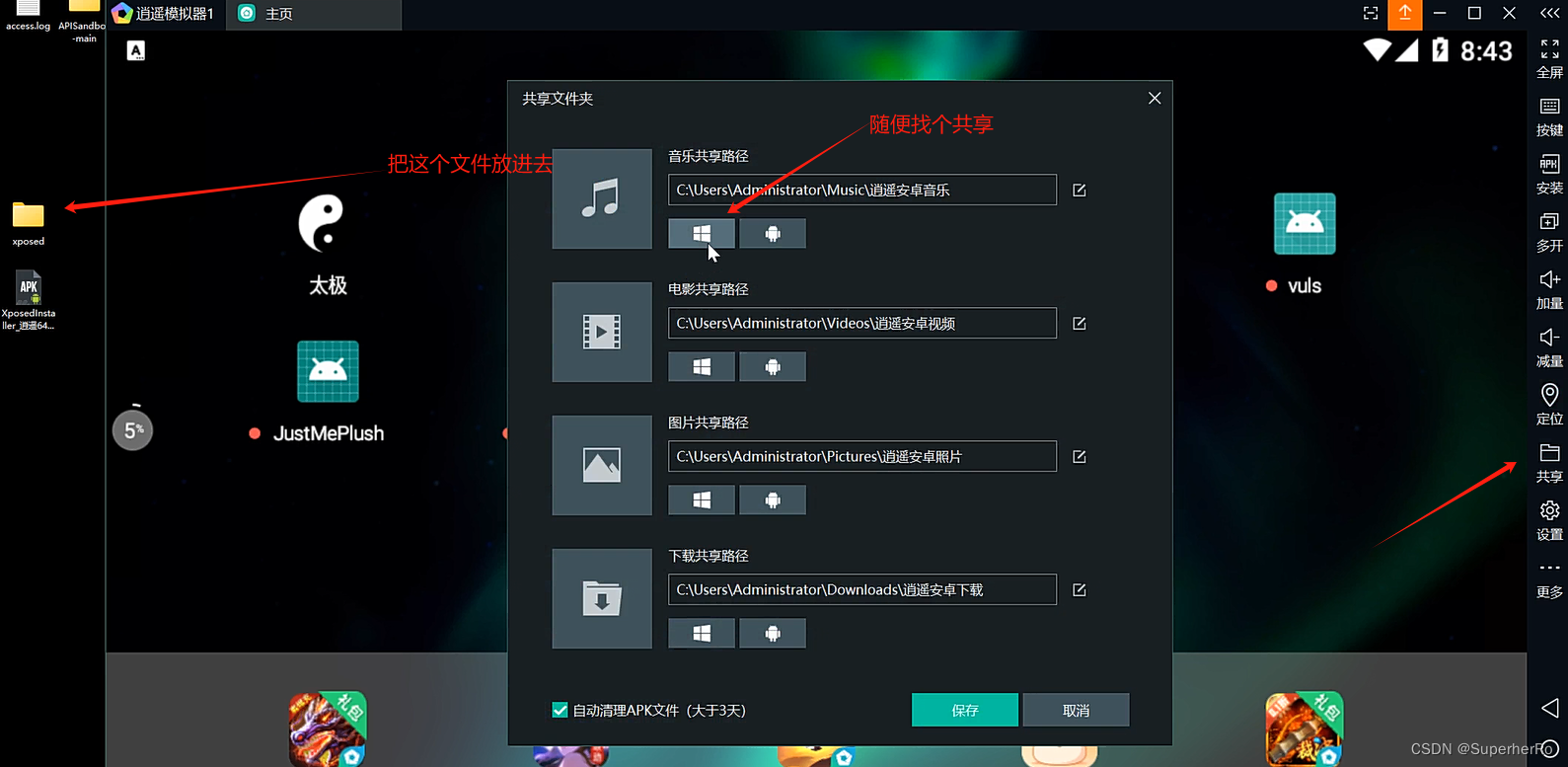Click the Pictures share path input field

pyautogui.click(x=862, y=456)
